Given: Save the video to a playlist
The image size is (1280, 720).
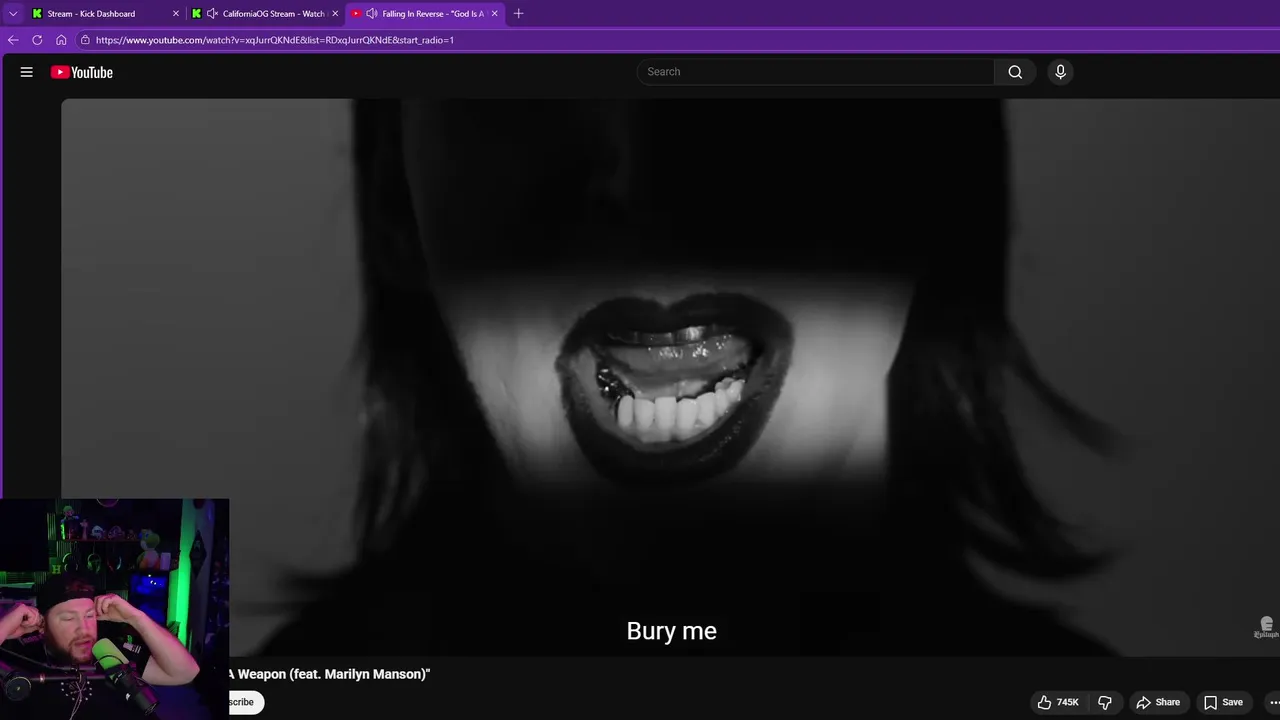Looking at the screenshot, I should click(x=1223, y=702).
